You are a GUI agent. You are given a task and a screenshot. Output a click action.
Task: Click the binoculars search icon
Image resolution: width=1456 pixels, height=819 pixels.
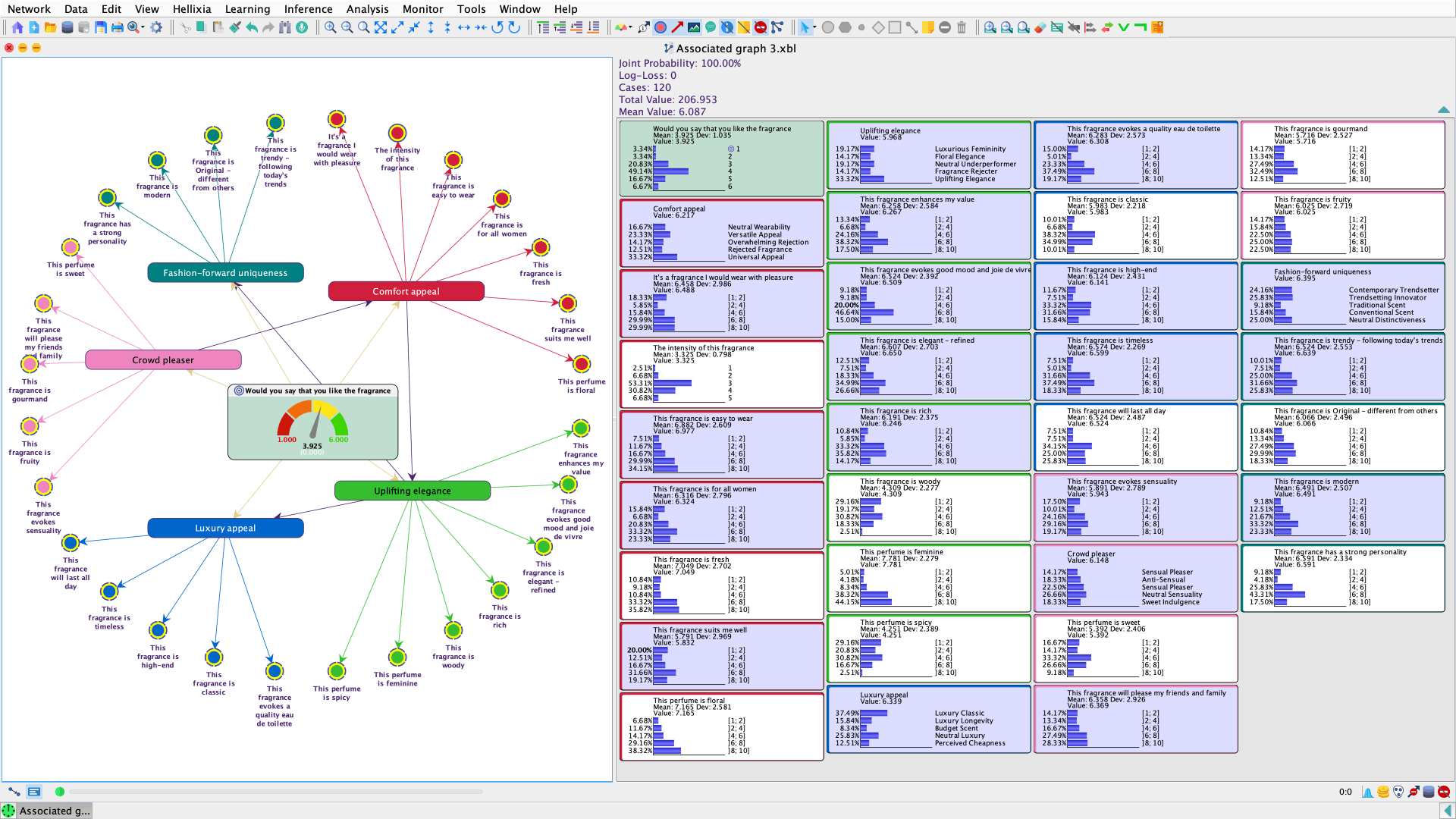click(x=285, y=27)
